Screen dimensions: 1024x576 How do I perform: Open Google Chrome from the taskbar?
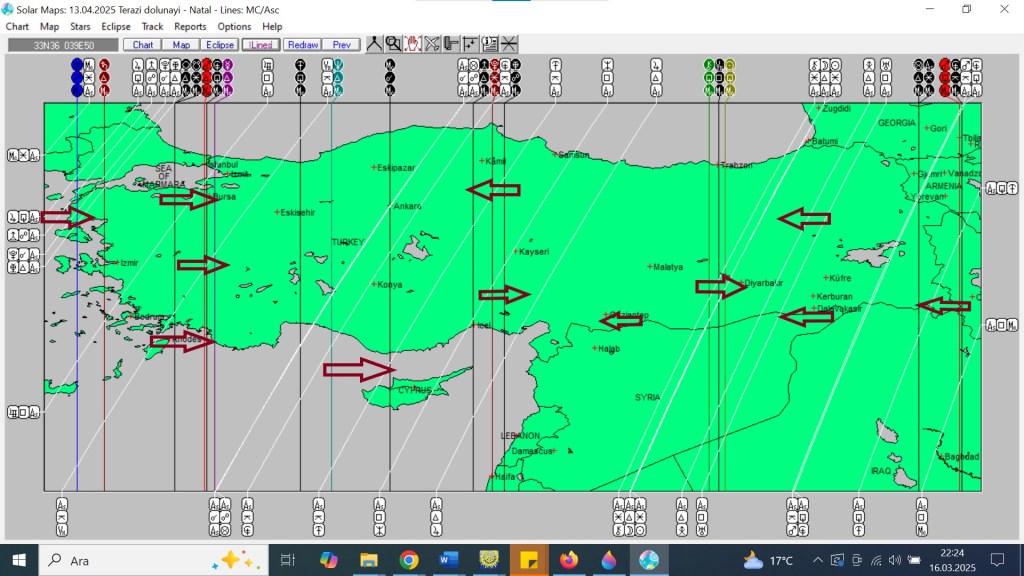[x=408, y=560]
